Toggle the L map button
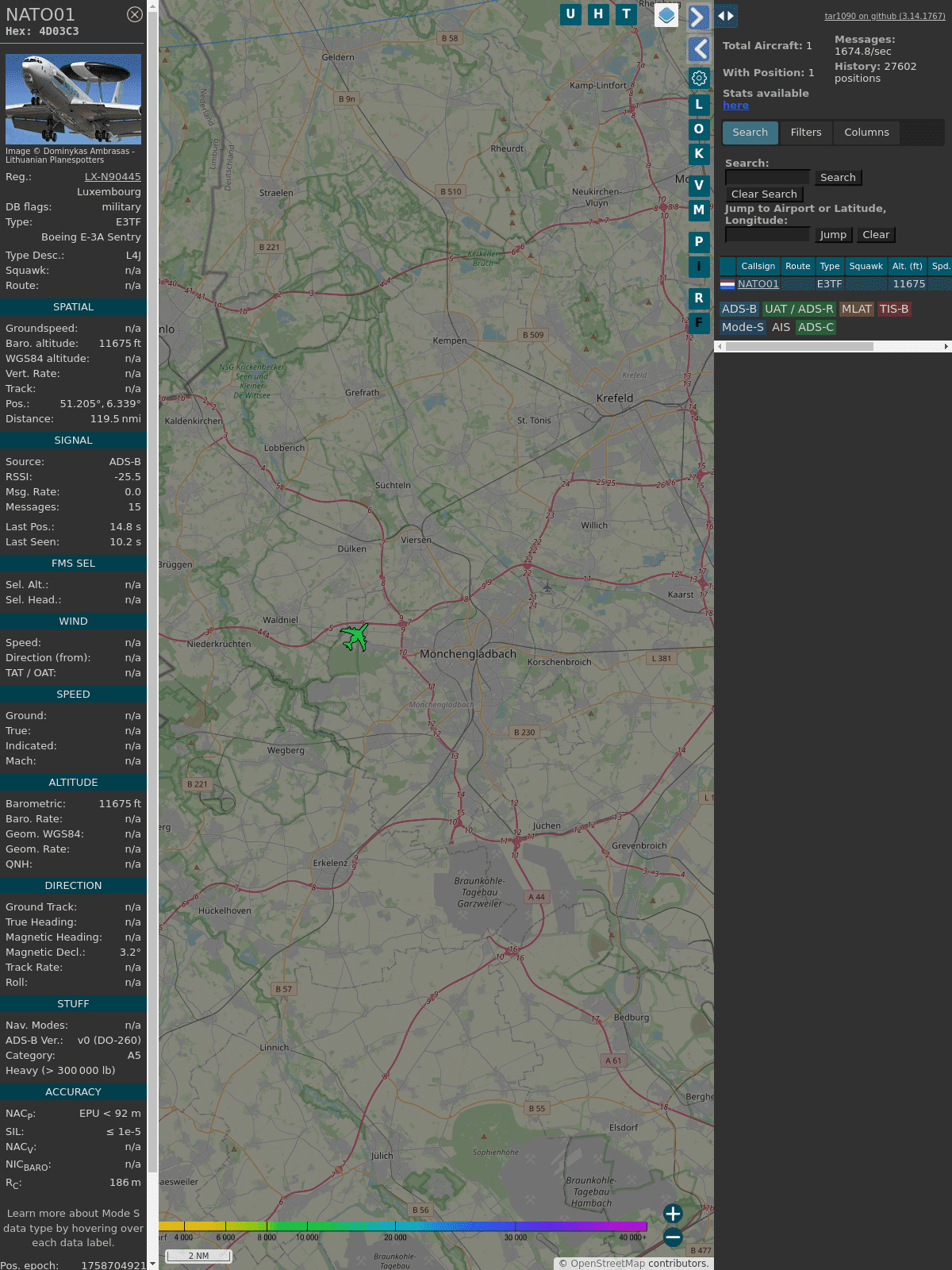 point(699,105)
